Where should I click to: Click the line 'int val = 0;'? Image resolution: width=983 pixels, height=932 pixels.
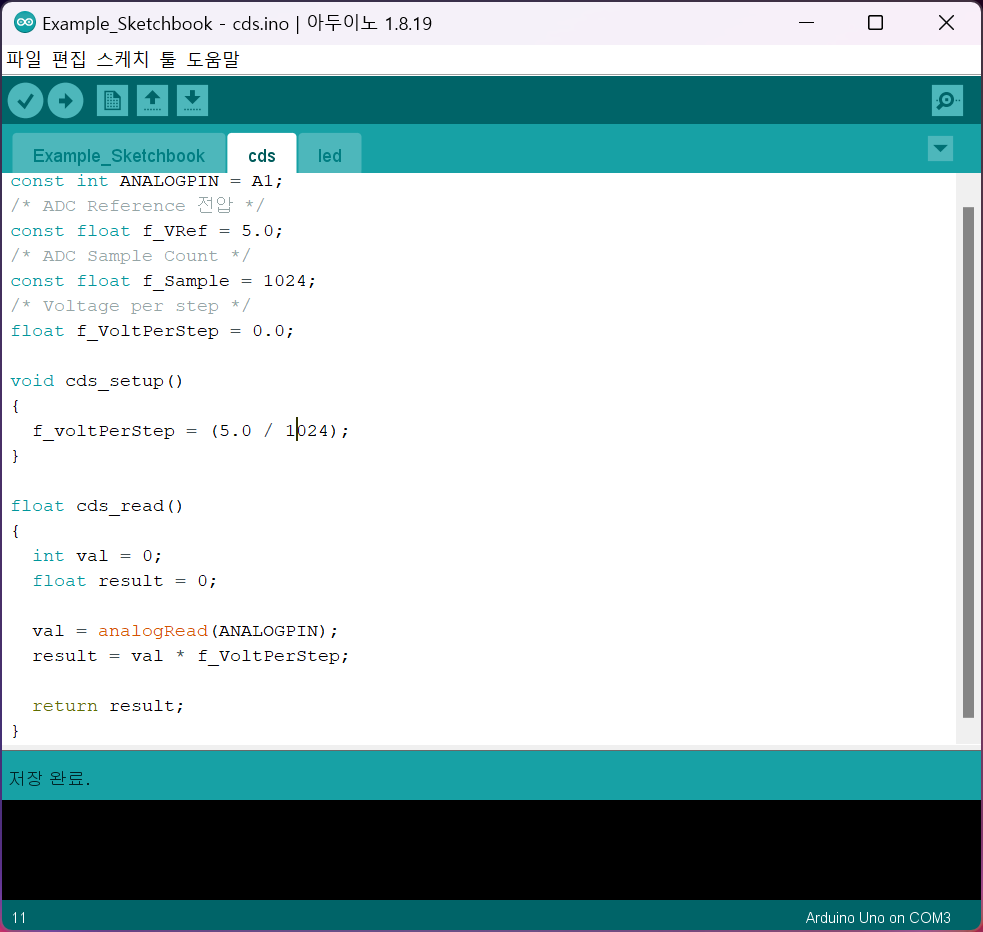click(97, 556)
